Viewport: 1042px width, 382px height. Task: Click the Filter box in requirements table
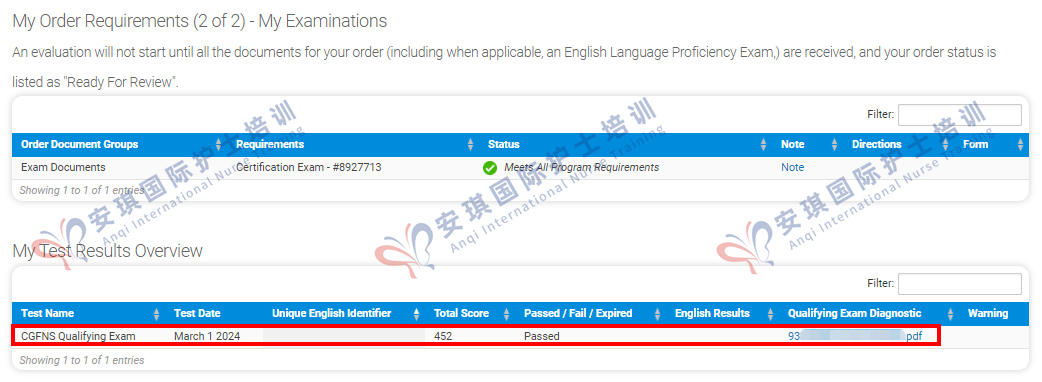[960, 115]
